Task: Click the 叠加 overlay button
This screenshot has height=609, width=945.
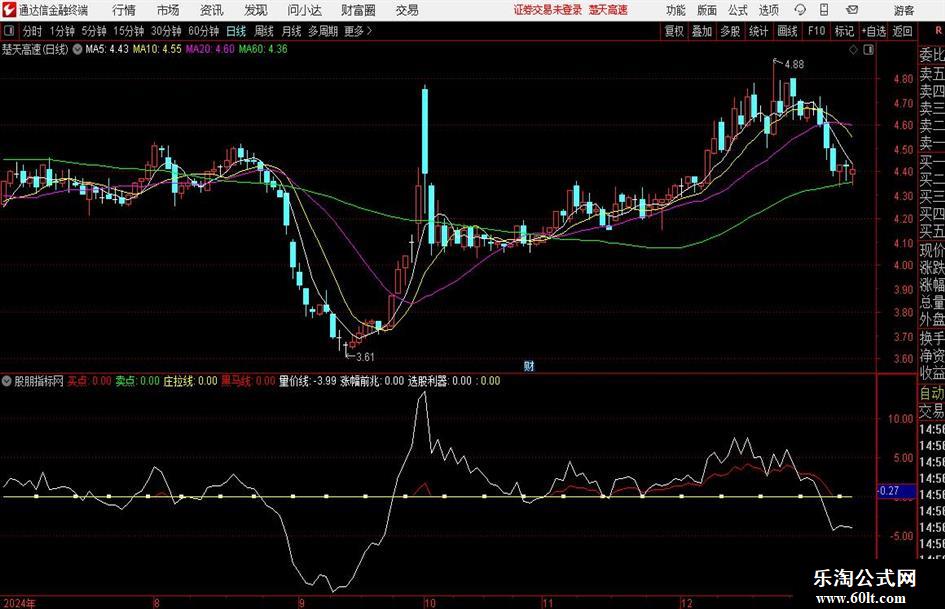Action: [x=702, y=31]
